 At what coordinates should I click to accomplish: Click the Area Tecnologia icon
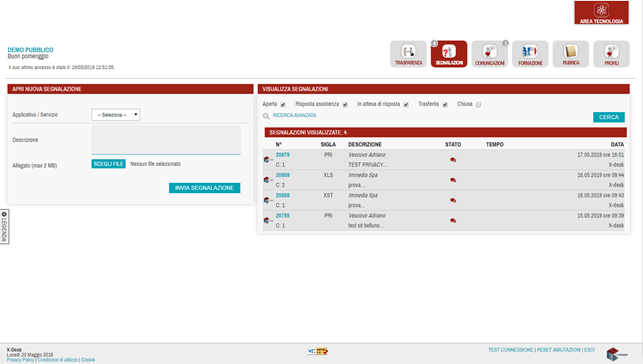601,13
